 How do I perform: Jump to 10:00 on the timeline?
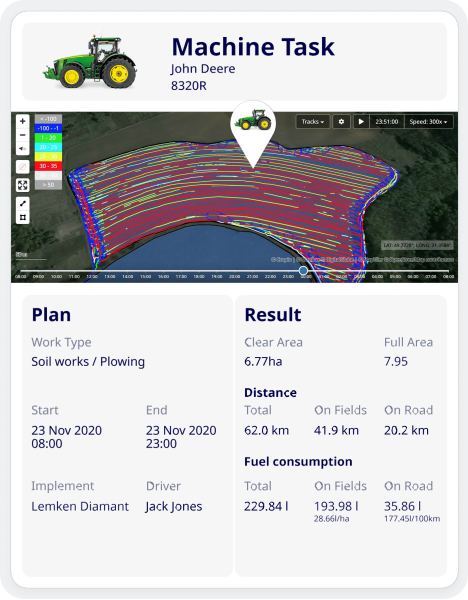pyautogui.click(x=56, y=276)
